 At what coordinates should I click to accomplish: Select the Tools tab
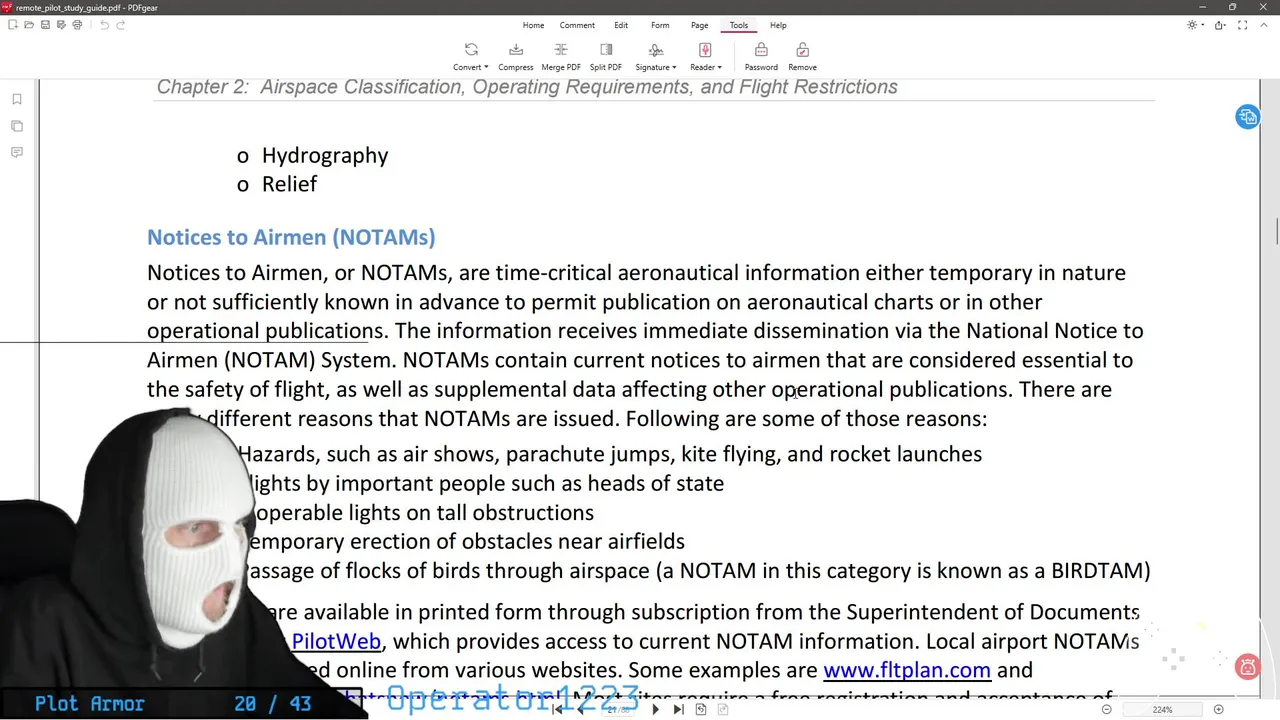pos(738,25)
